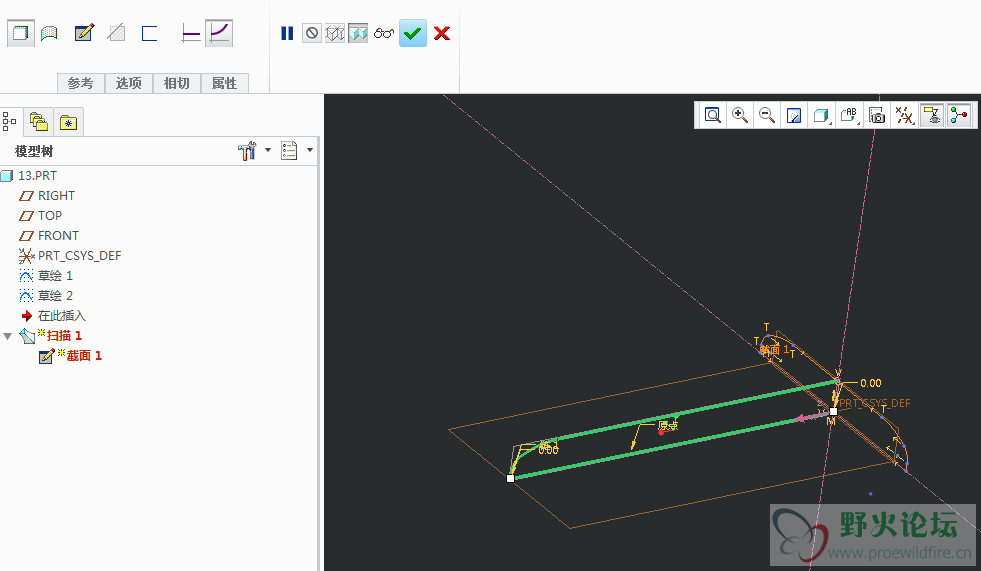The height and width of the screenshot is (571, 981).
Task: Click the Repaint screen icon
Action: tap(794, 115)
